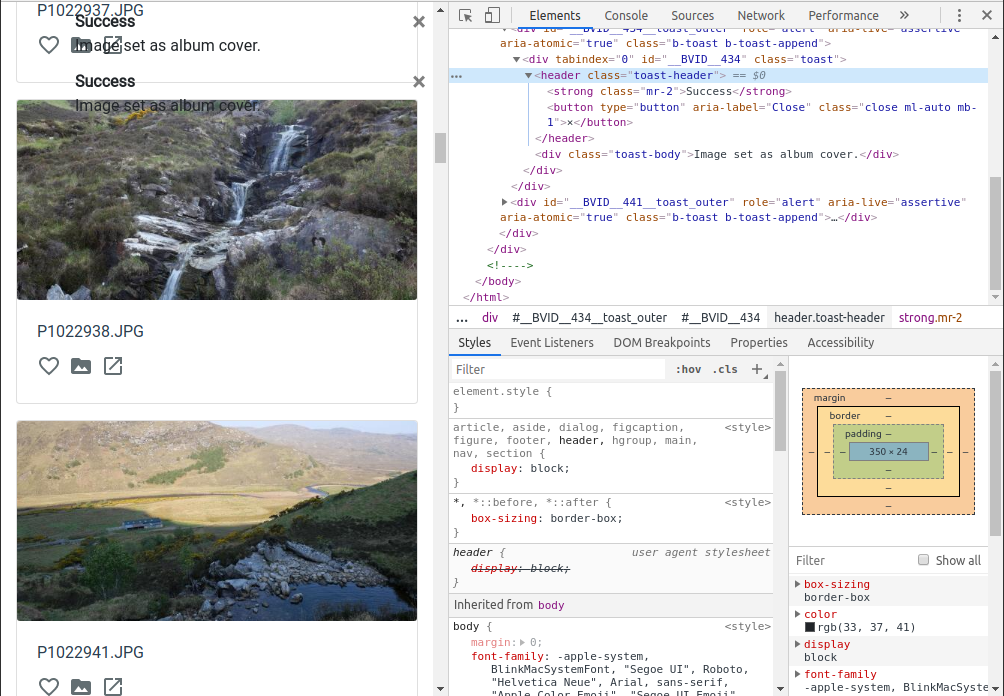1004x696 pixels.
Task: Enable the Show all checkbox
Action: (x=923, y=560)
